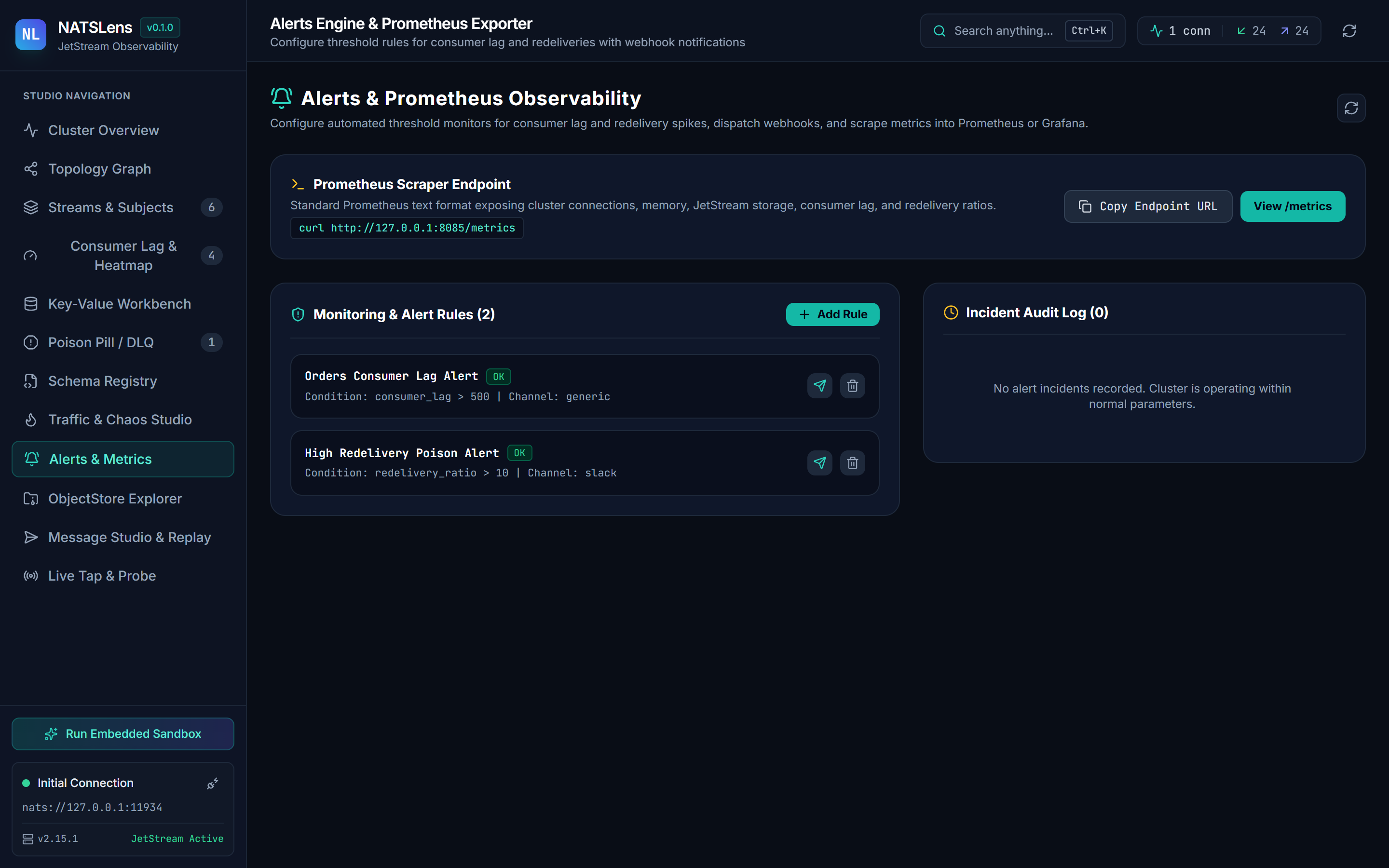This screenshot has width=1389, height=868.
Task: Click the NL logo icon
Action: point(30,34)
